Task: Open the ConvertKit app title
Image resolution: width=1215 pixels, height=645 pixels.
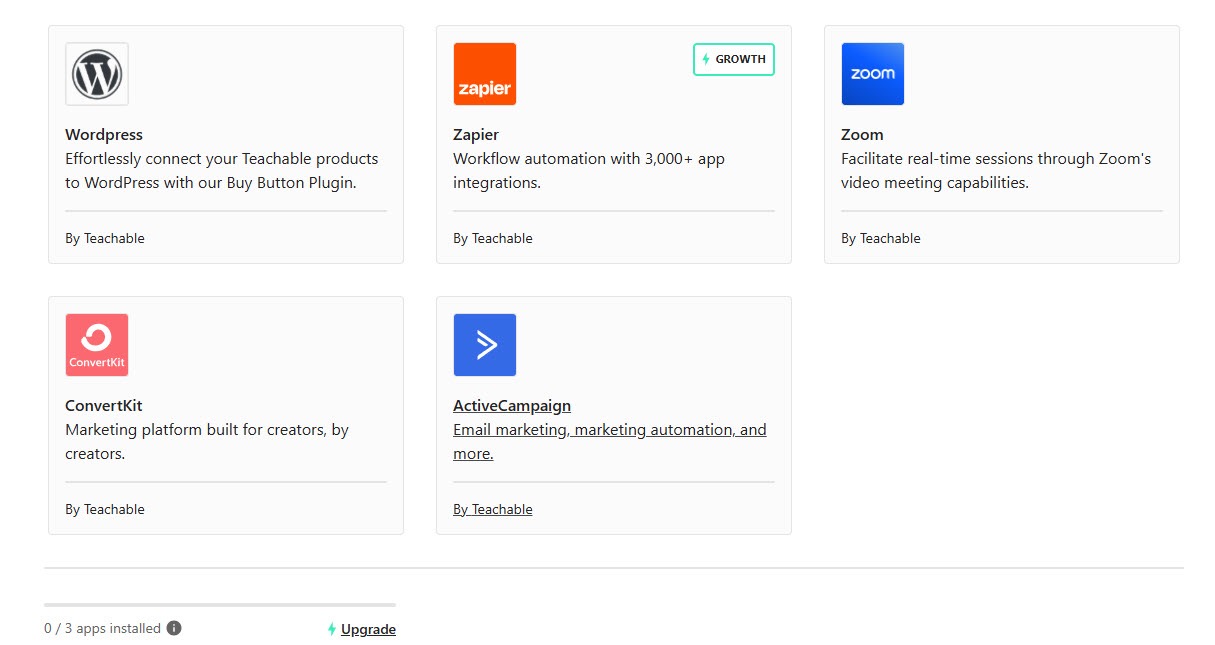Action: [104, 405]
